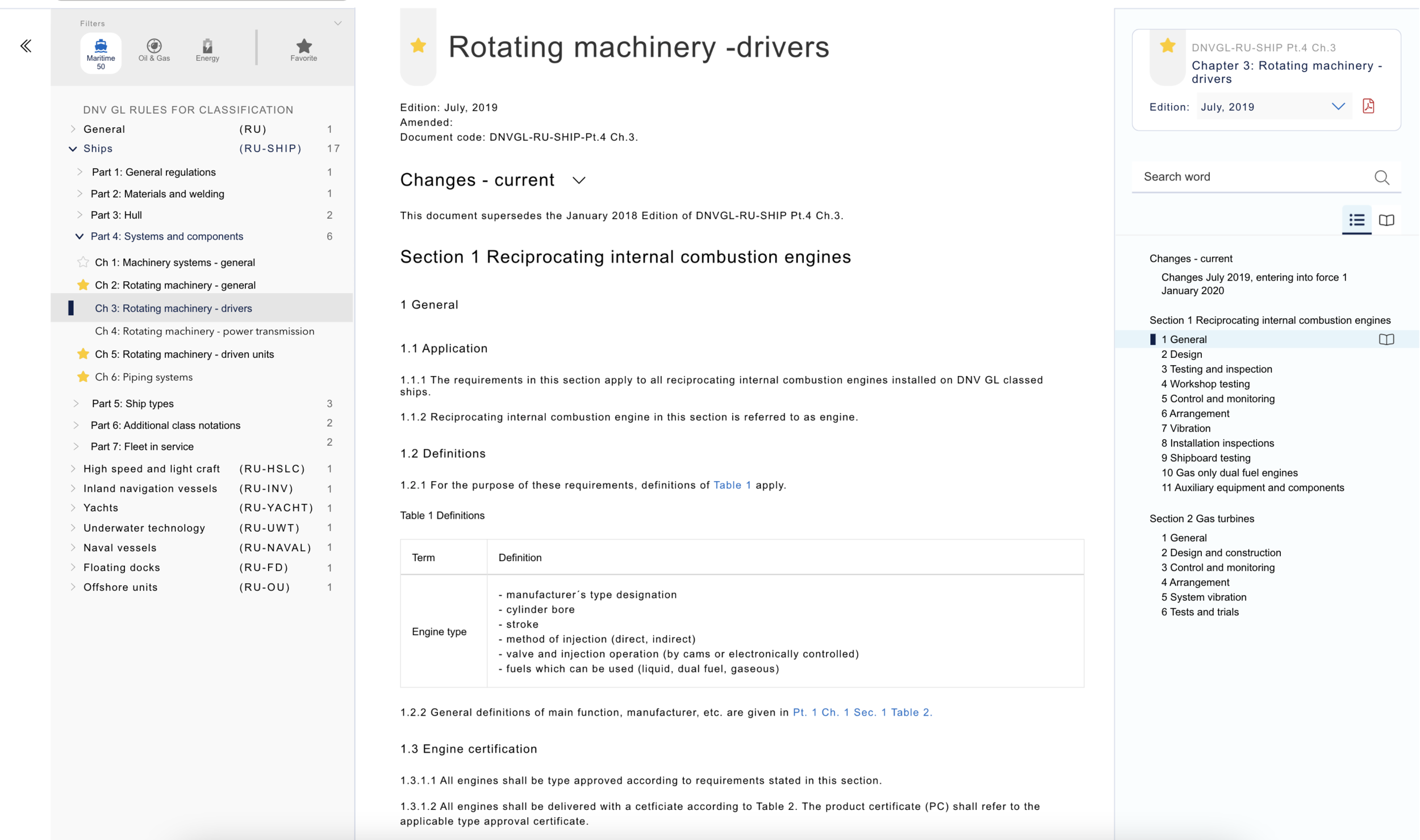Jump to 7 Vibration in outline

point(1185,428)
